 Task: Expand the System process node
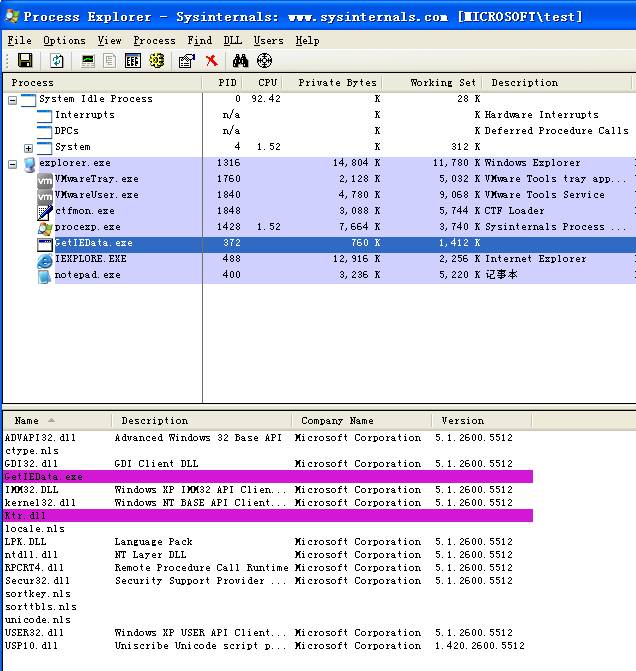pyautogui.click(x=28, y=148)
